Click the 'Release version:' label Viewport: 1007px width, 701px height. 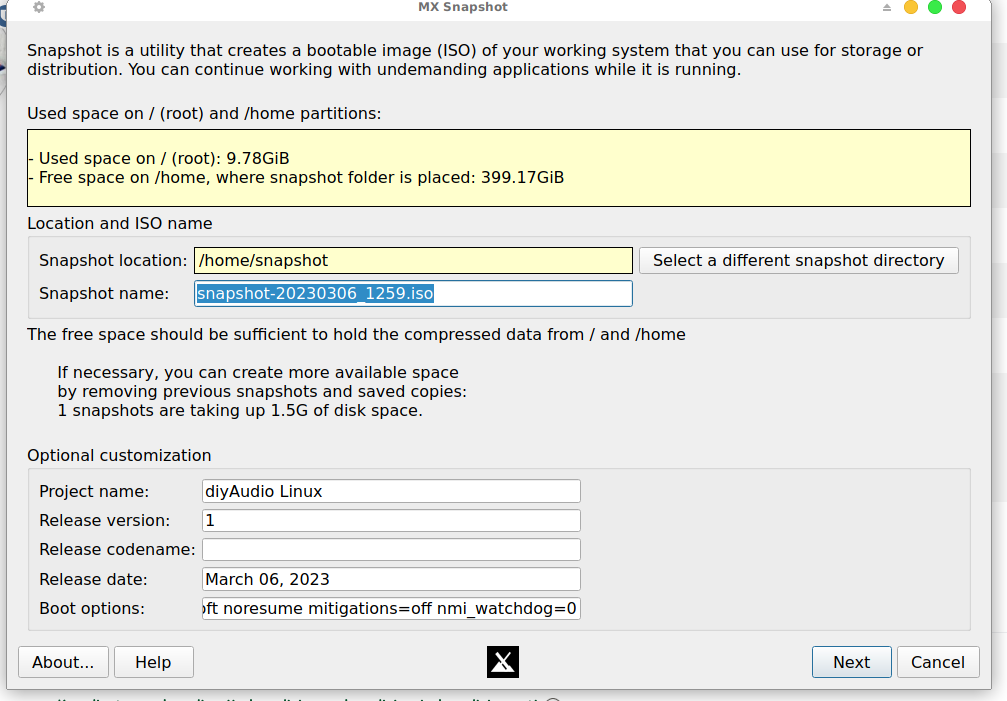click(x=105, y=520)
